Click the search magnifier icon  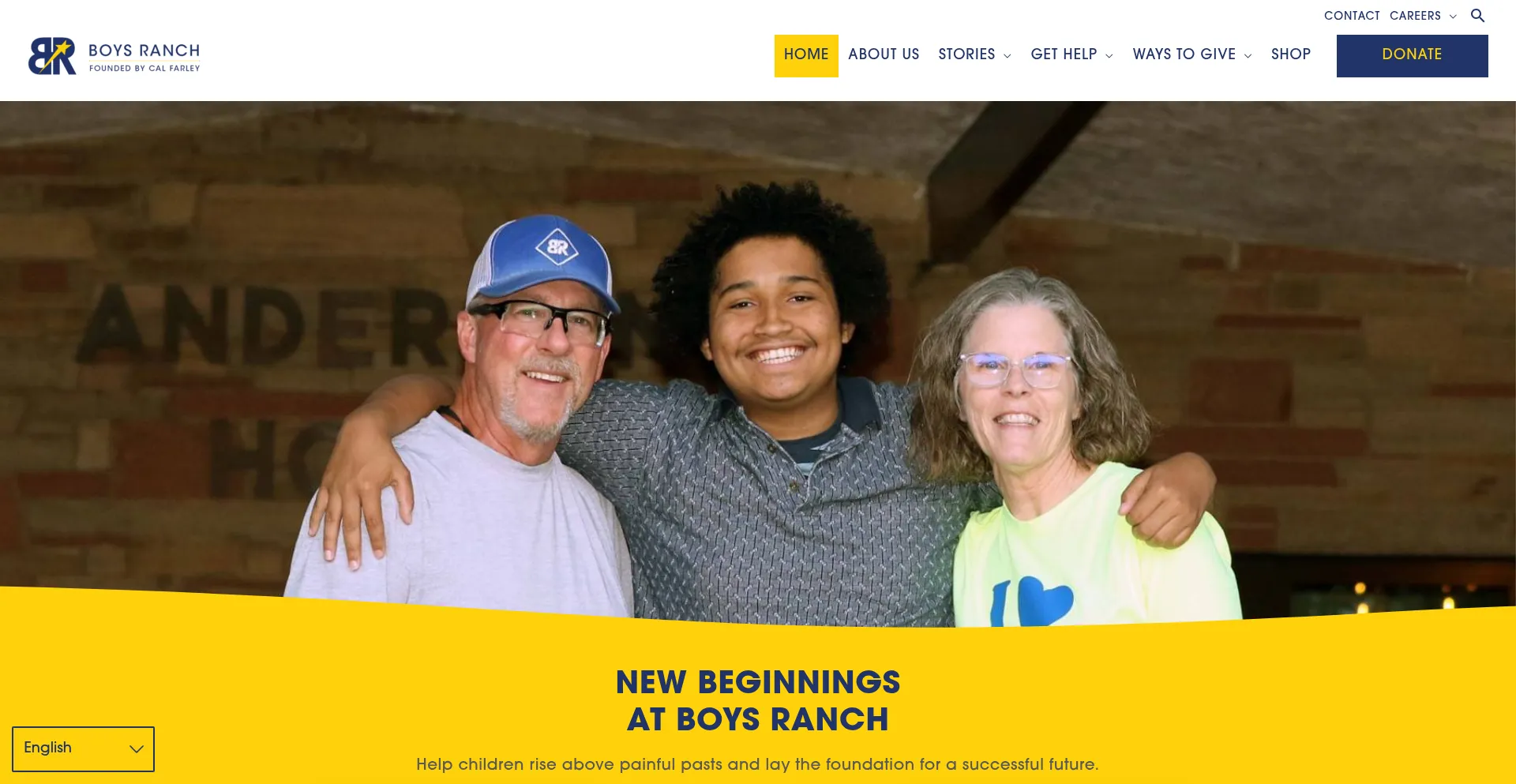pyautogui.click(x=1477, y=16)
